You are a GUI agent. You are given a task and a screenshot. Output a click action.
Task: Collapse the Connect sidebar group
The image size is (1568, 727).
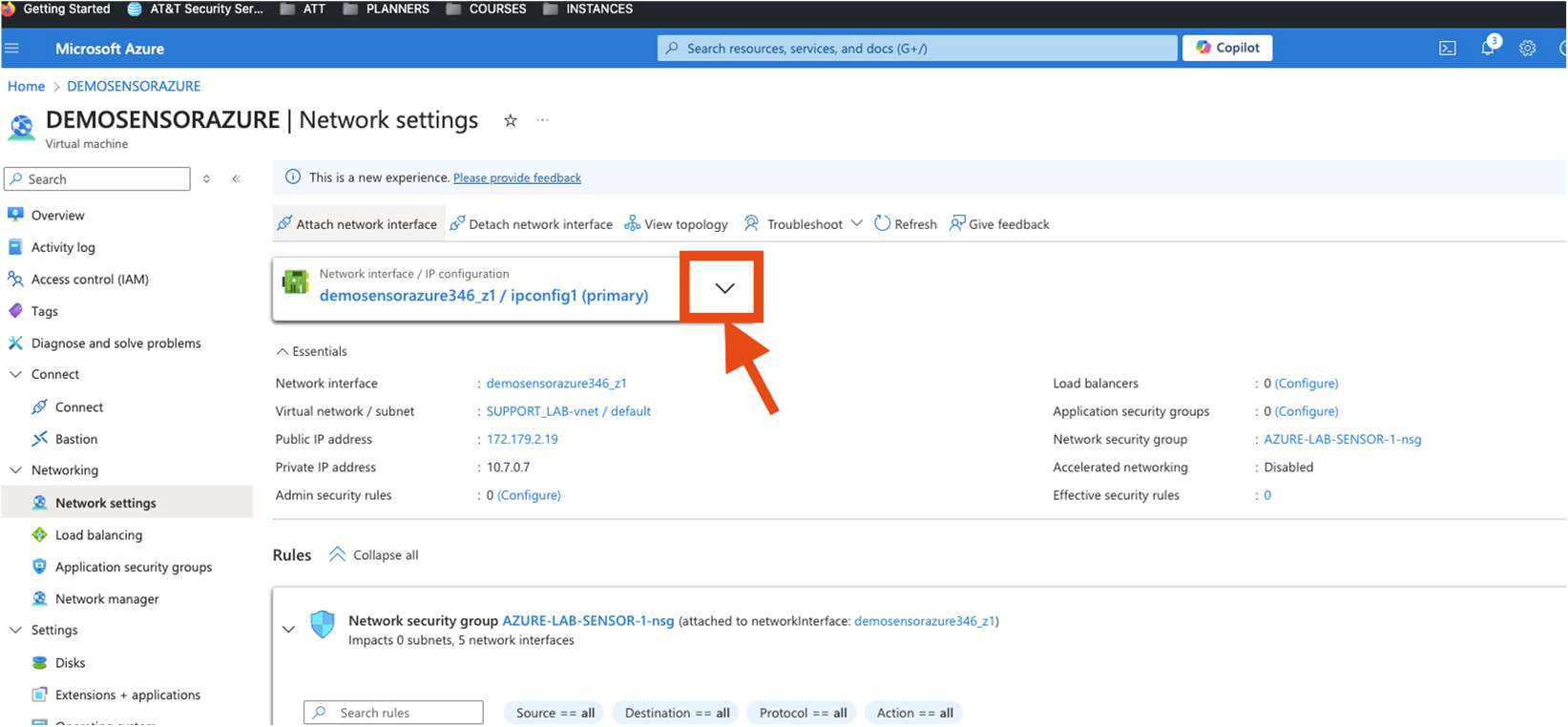point(15,375)
